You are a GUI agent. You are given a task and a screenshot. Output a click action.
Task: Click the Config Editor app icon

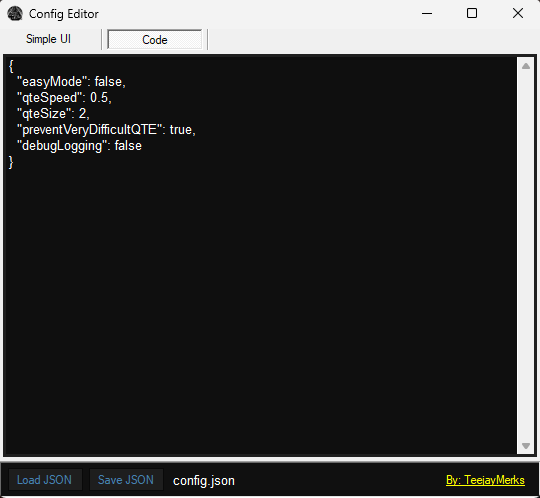[x=15, y=14]
